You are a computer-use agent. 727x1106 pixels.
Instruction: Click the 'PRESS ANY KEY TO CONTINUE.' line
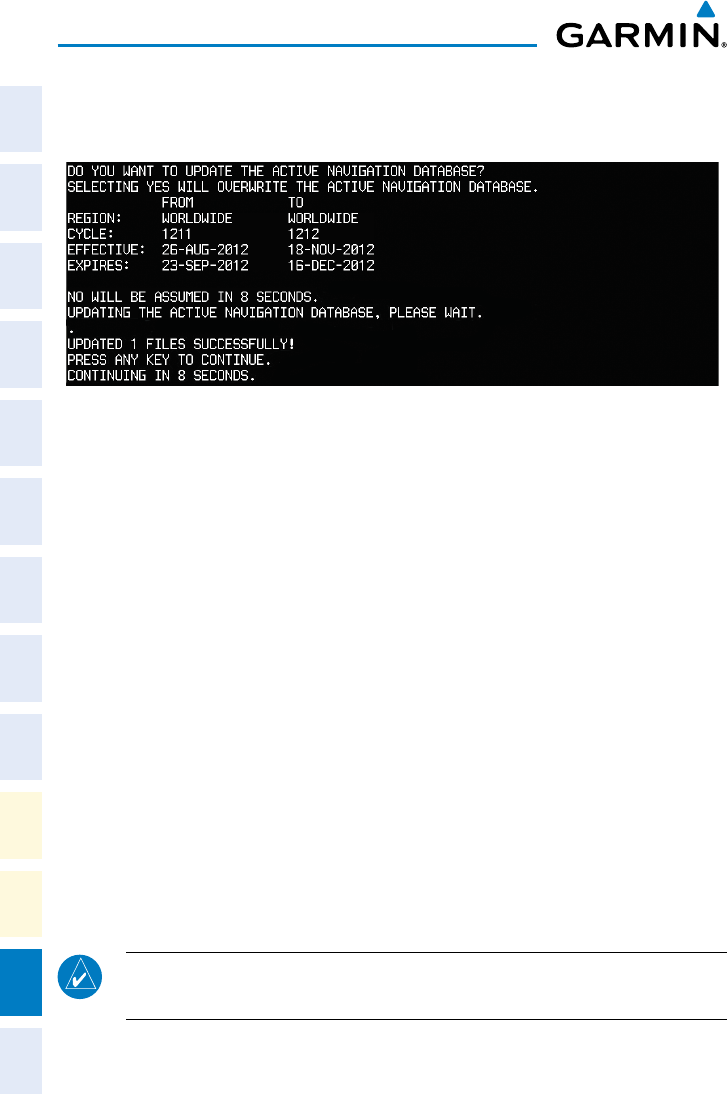tap(169, 360)
